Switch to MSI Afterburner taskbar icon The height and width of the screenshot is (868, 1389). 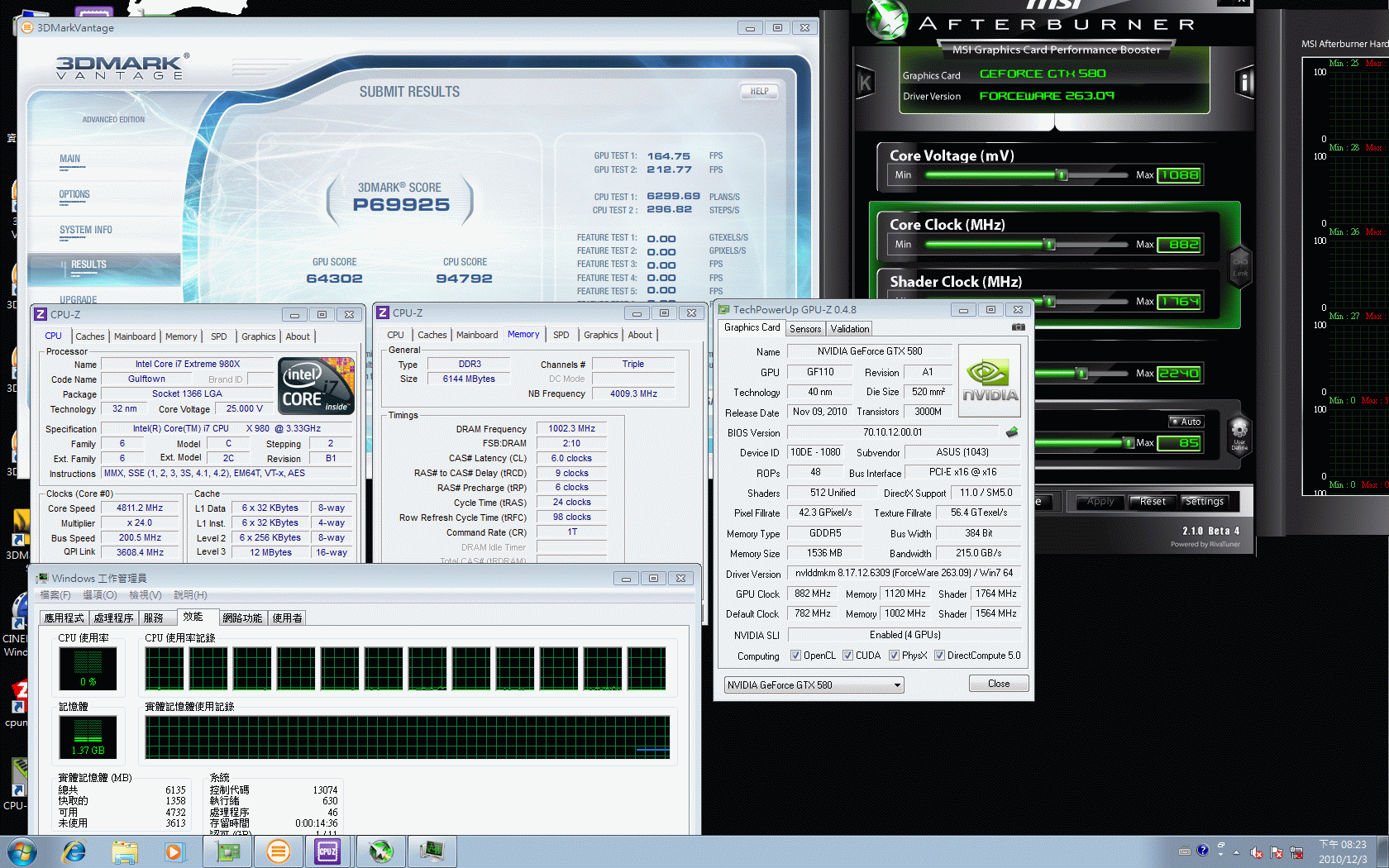[380, 851]
